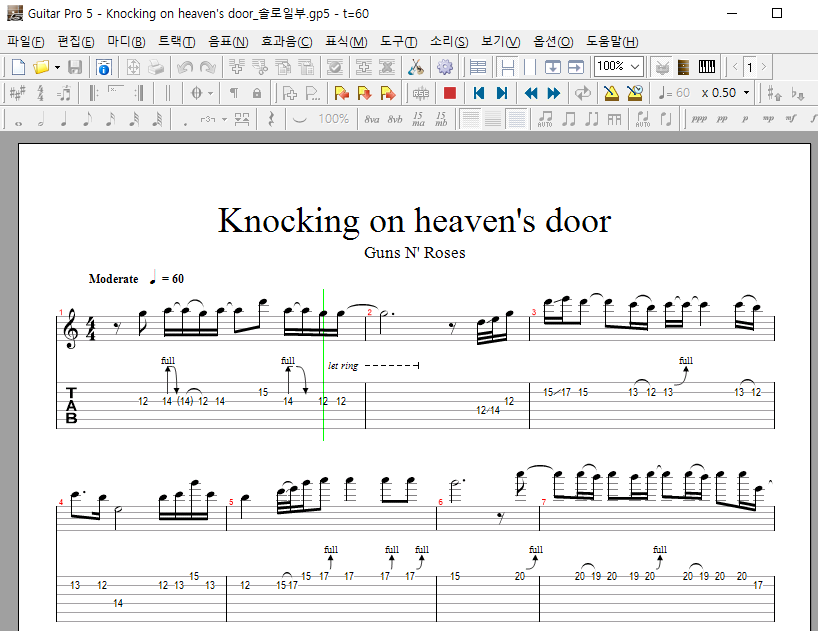Viewport: 818px width, 631px height.
Task: Toggle the metronome
Action: point(611,93)
